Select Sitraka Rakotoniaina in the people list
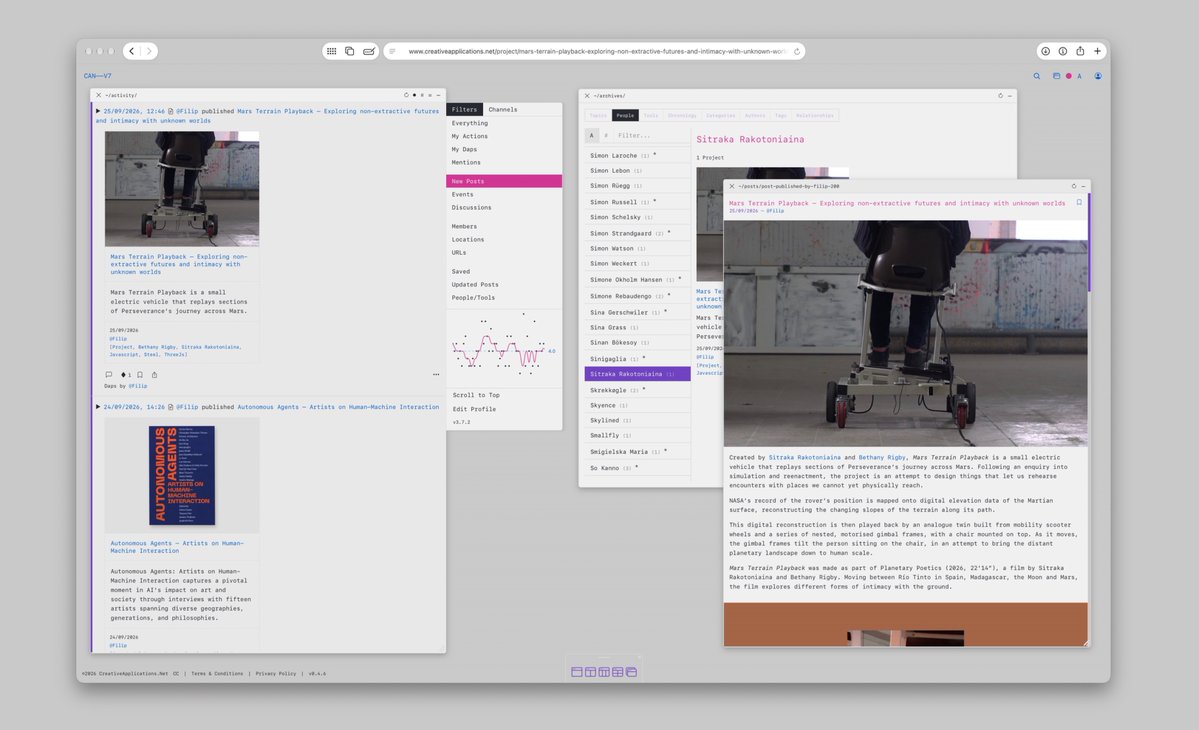Image resolution: width=1199 pixels, height=730 pixels. click(638, 374)
